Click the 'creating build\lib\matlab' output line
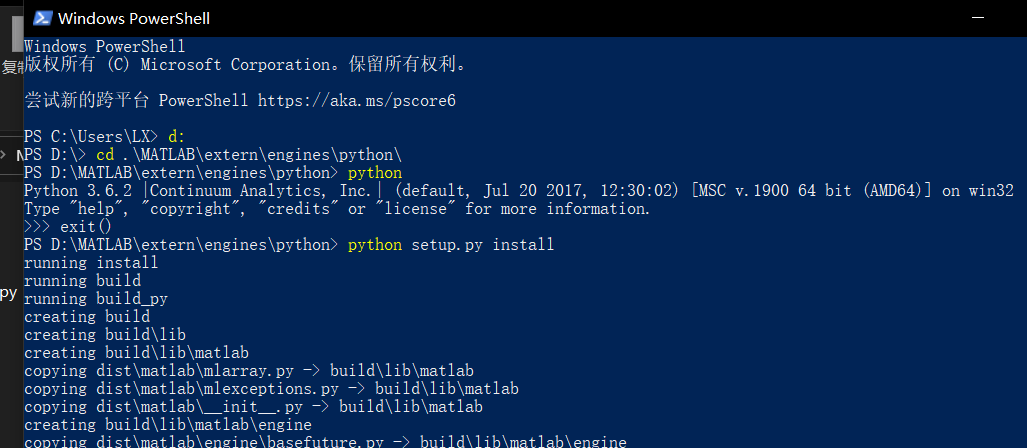The image size is (1027, 448). (136, 353)
